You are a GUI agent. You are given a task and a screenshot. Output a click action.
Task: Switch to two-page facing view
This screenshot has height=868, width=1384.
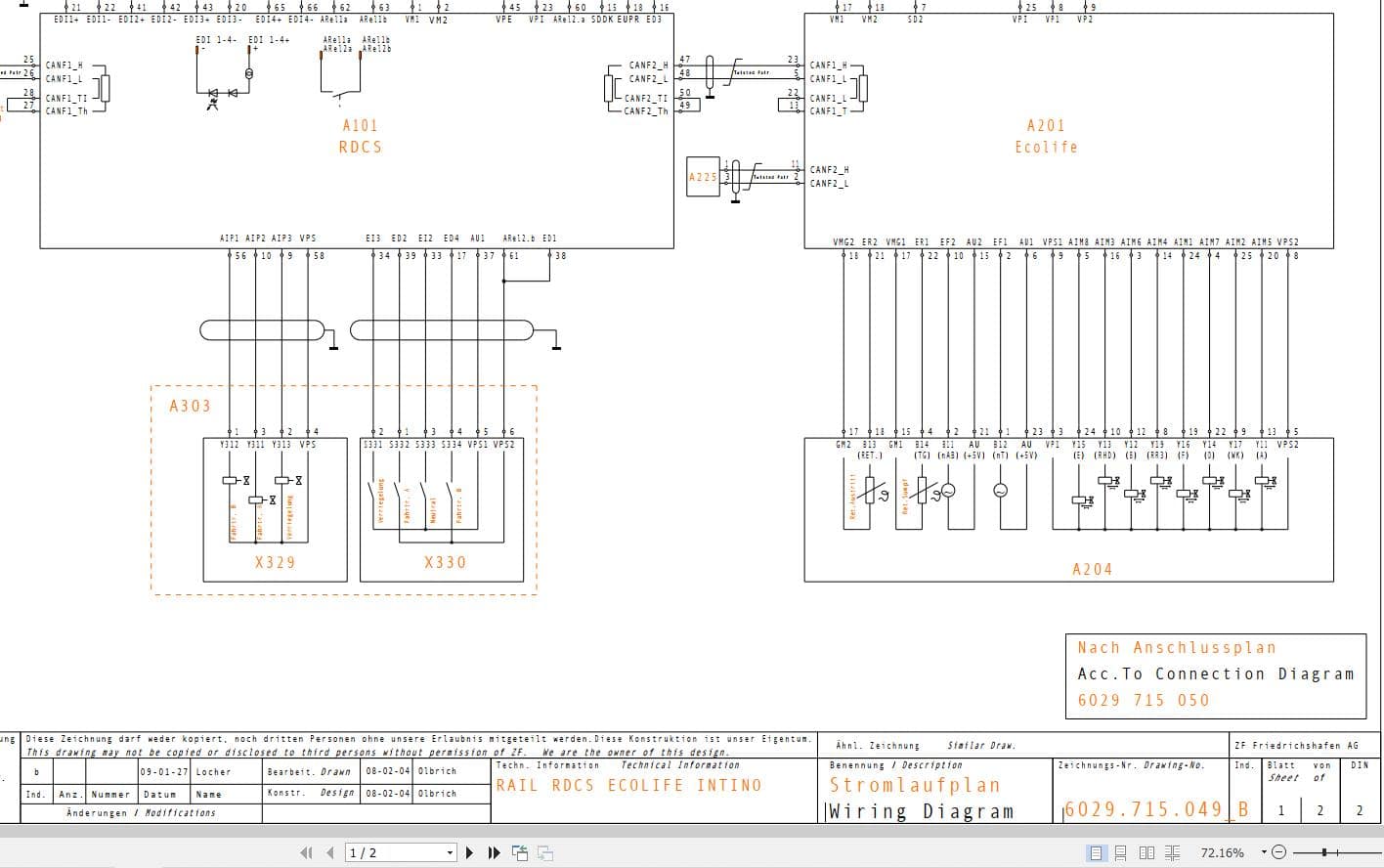(x=1147, y=852)
